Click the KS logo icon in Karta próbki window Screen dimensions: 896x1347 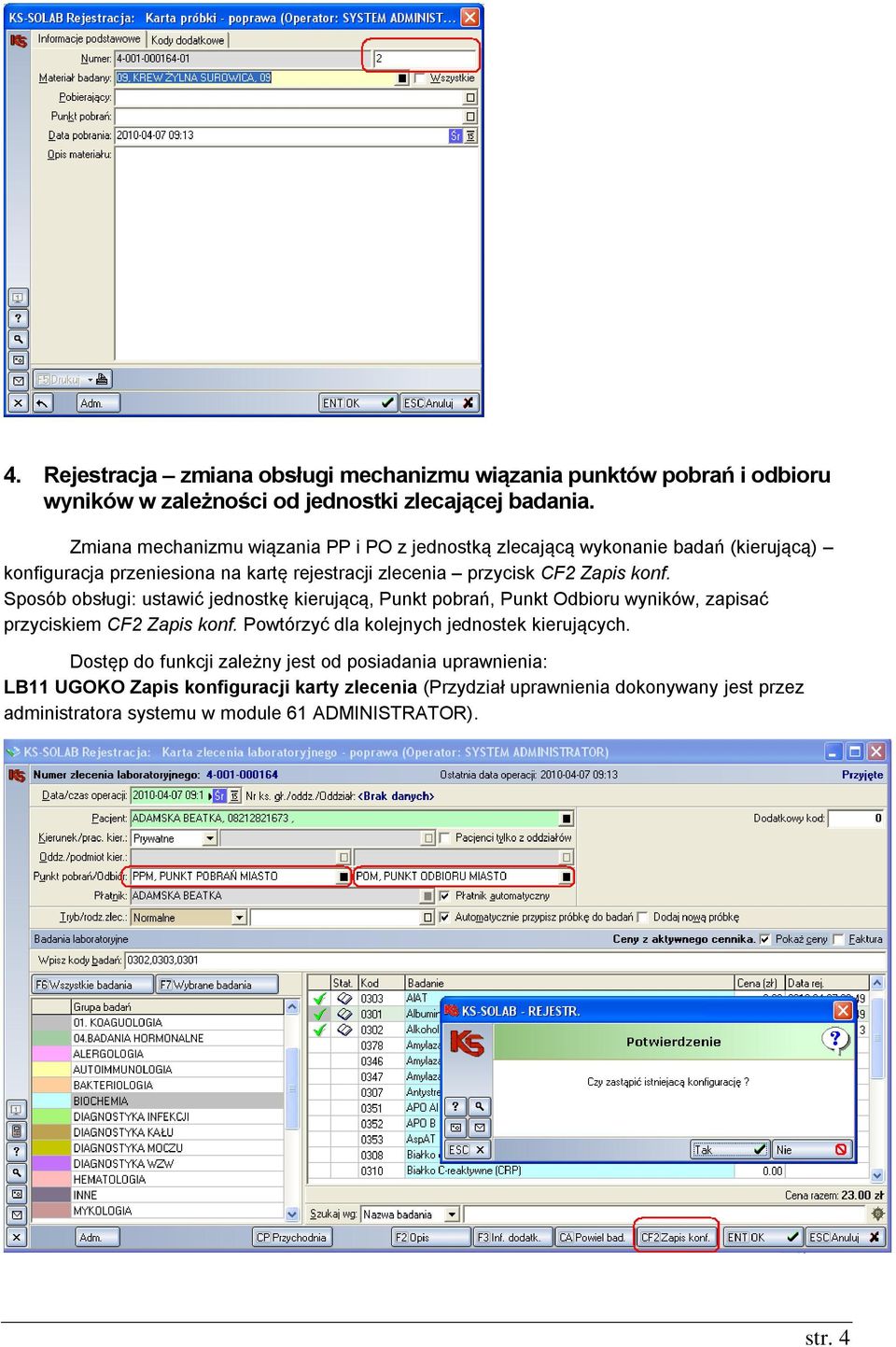(18, 40)
